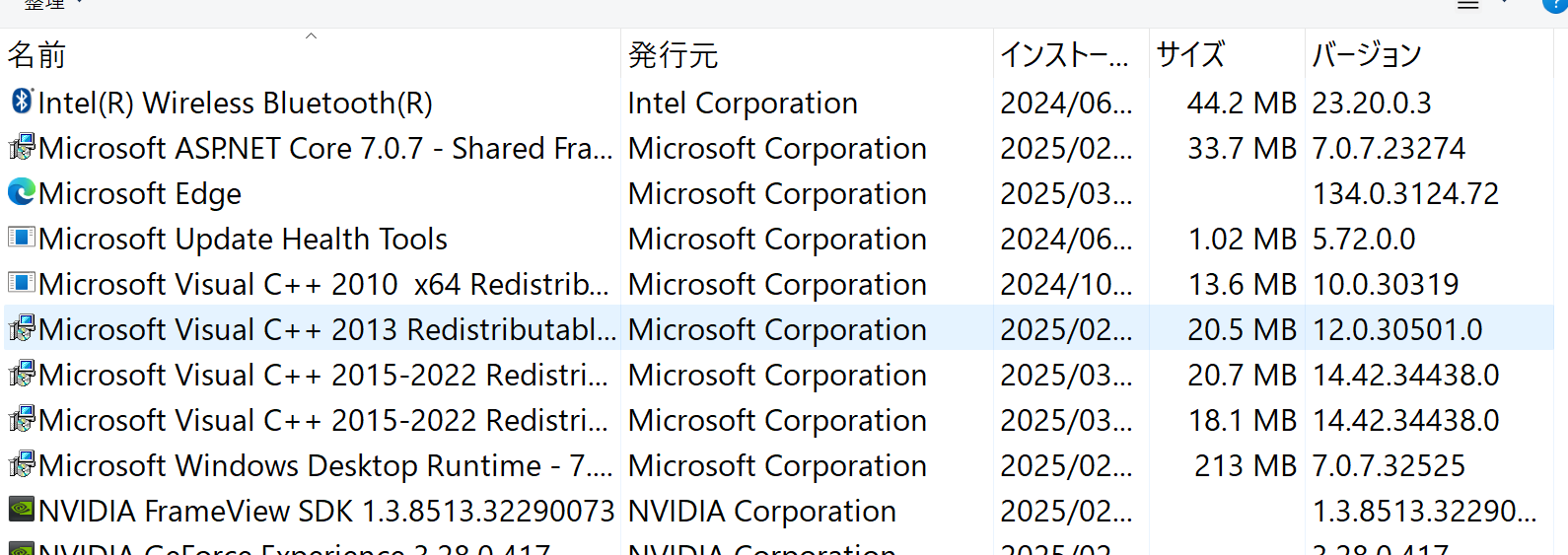Click version number 7.0.7.23274

tap(1389, 148)
